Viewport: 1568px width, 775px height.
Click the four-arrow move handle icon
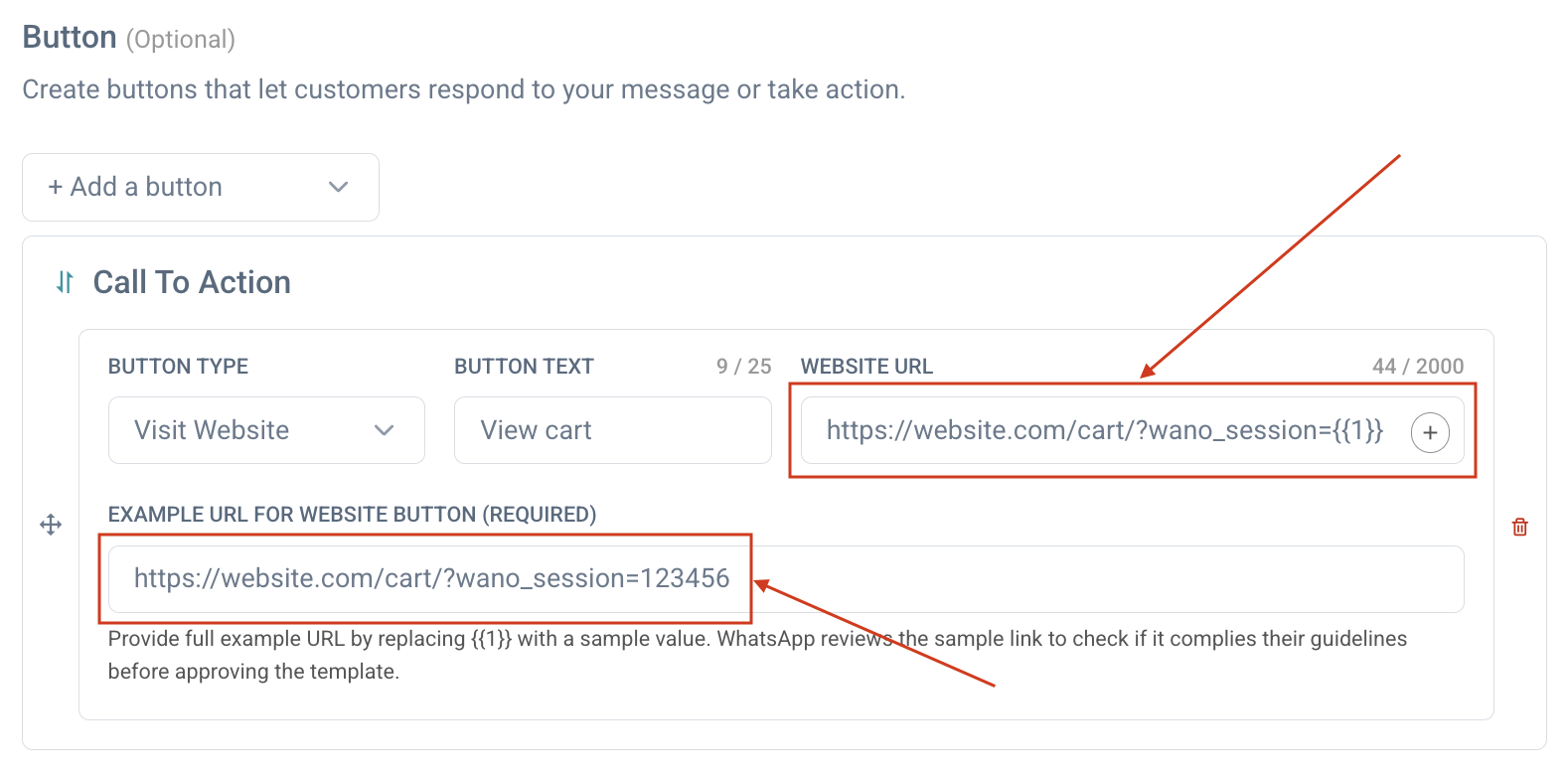[x=51, y=525]
